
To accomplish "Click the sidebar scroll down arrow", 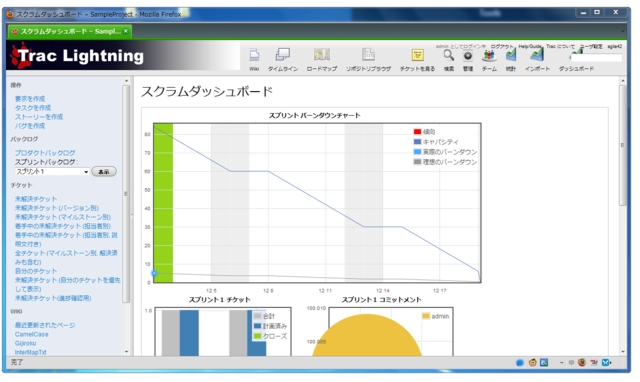I will pyautogui.click(x=126, y=351).
